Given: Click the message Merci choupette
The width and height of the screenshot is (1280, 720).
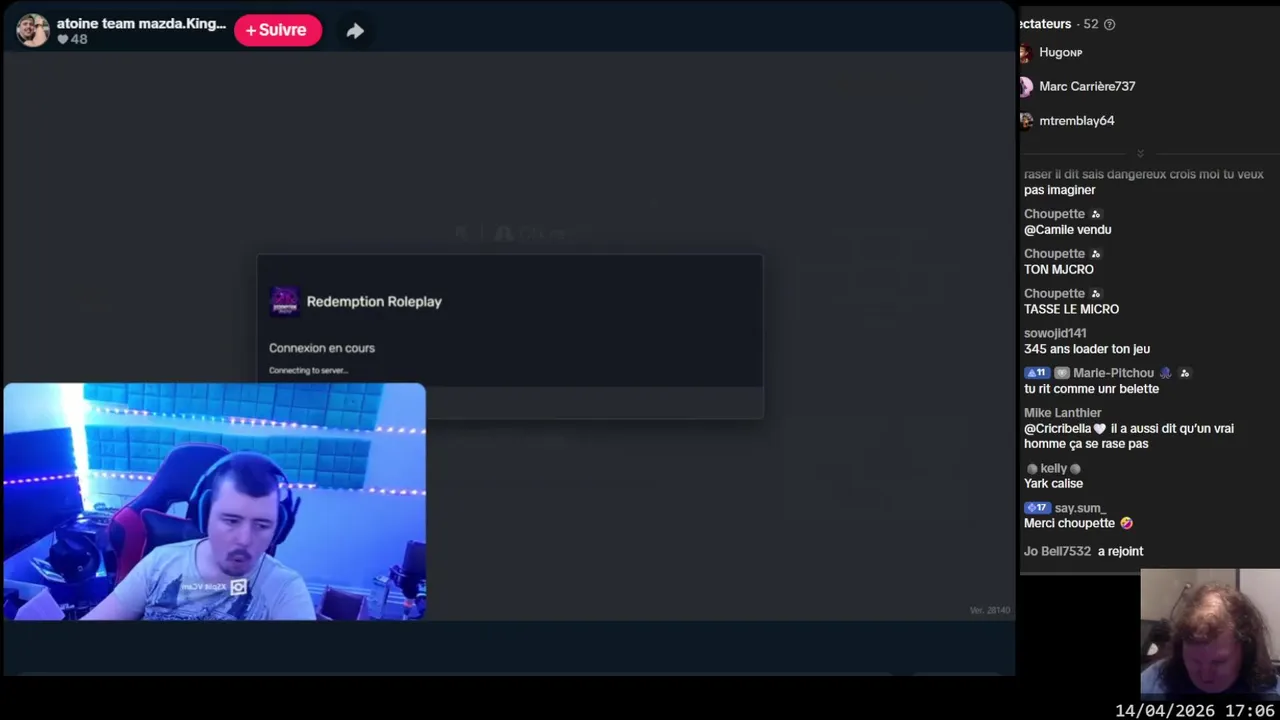Looking at the screenshot, I should (x=1078, y=523).
